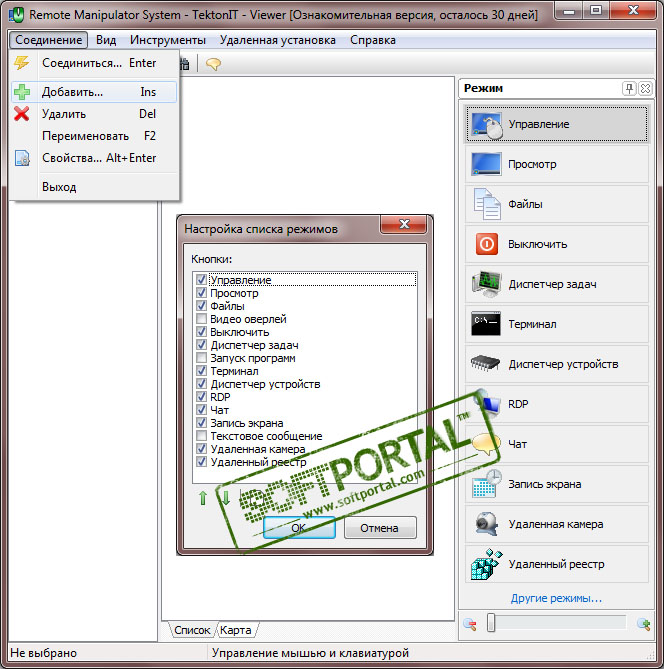This screenshot has width=664, height=669.
Task: Choose Выход from the menu
Action: [x=94, y=187]
